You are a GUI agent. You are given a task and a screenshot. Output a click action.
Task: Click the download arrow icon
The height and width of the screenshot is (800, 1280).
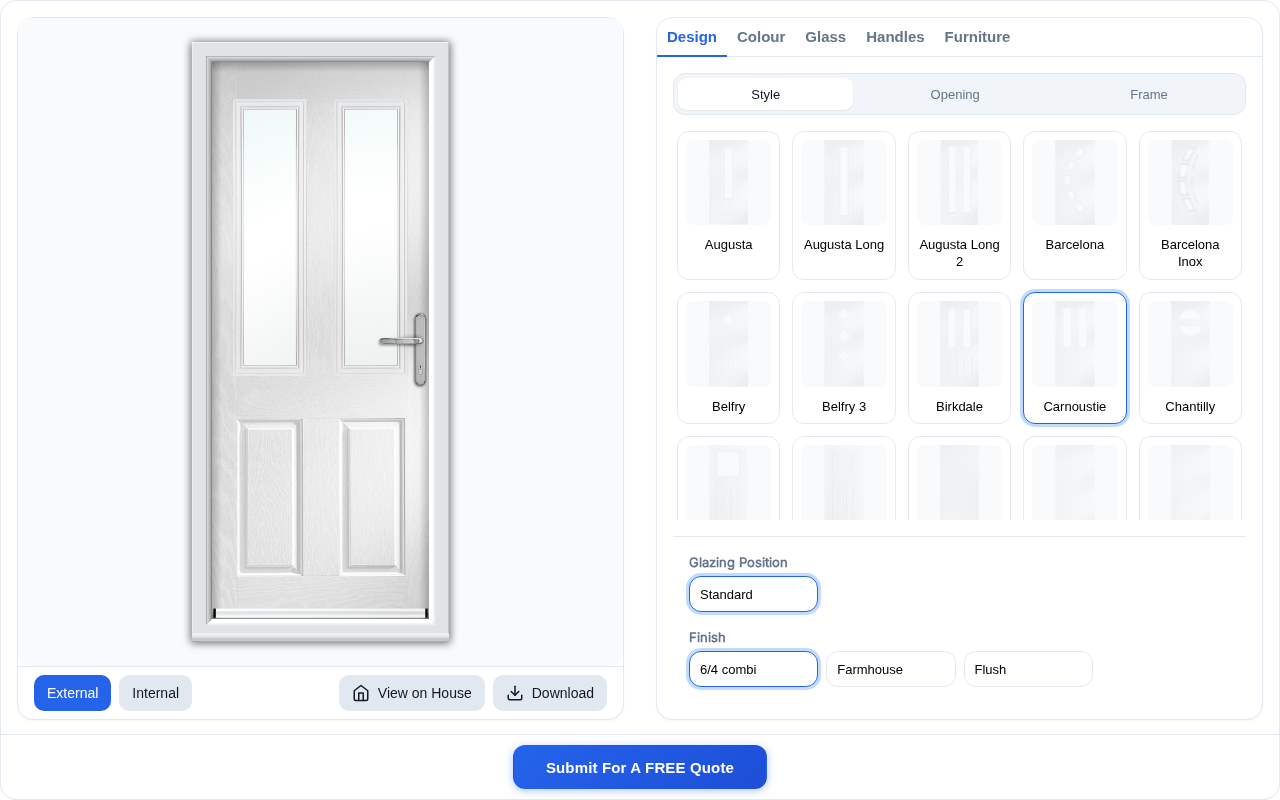click(515, 693)
